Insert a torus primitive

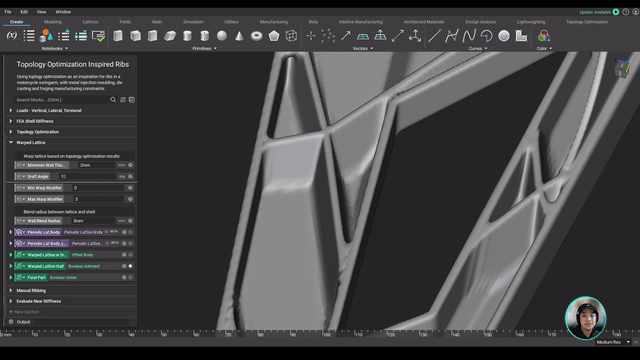256,36
